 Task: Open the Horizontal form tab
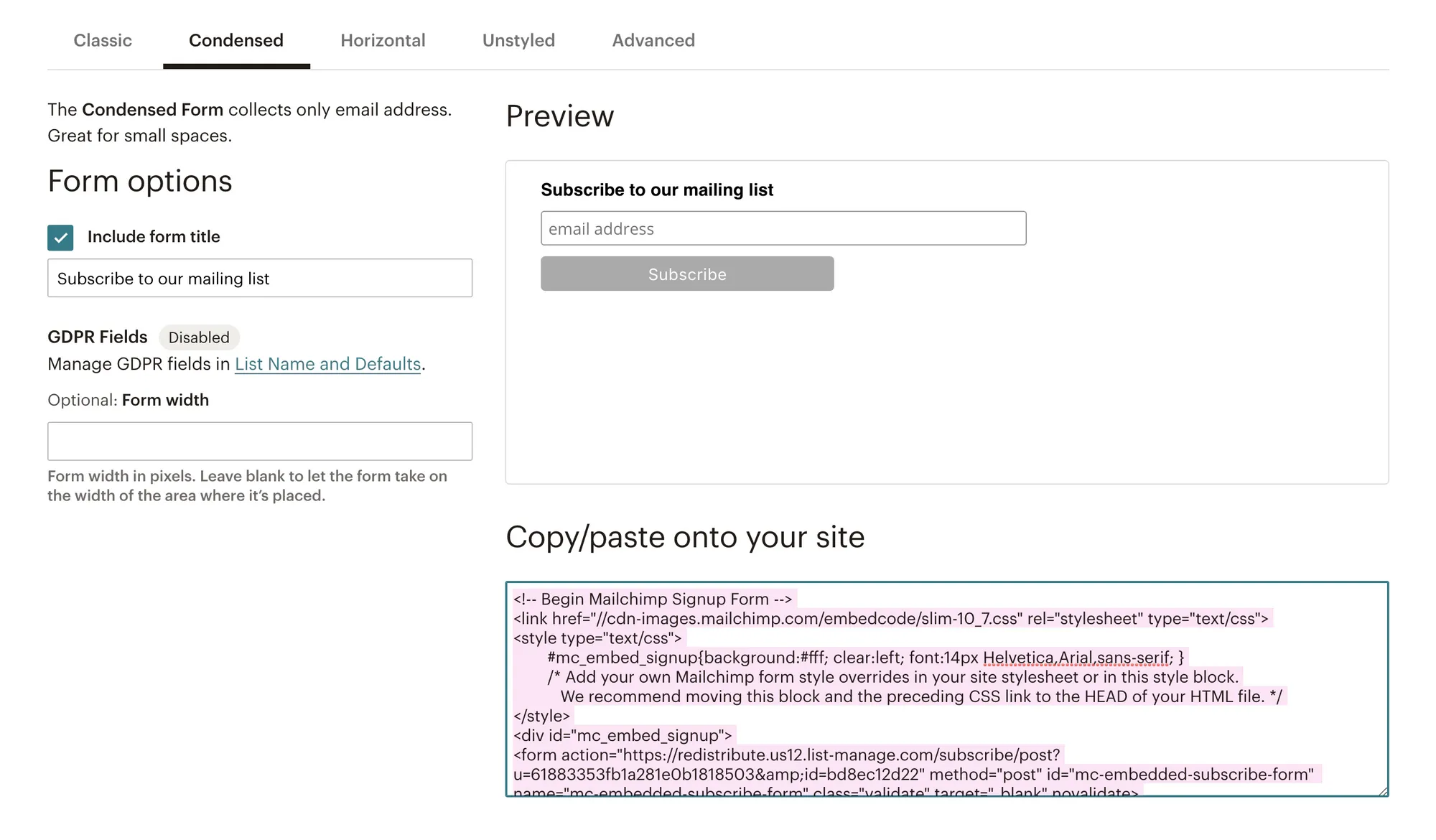(x=383, y=40)
